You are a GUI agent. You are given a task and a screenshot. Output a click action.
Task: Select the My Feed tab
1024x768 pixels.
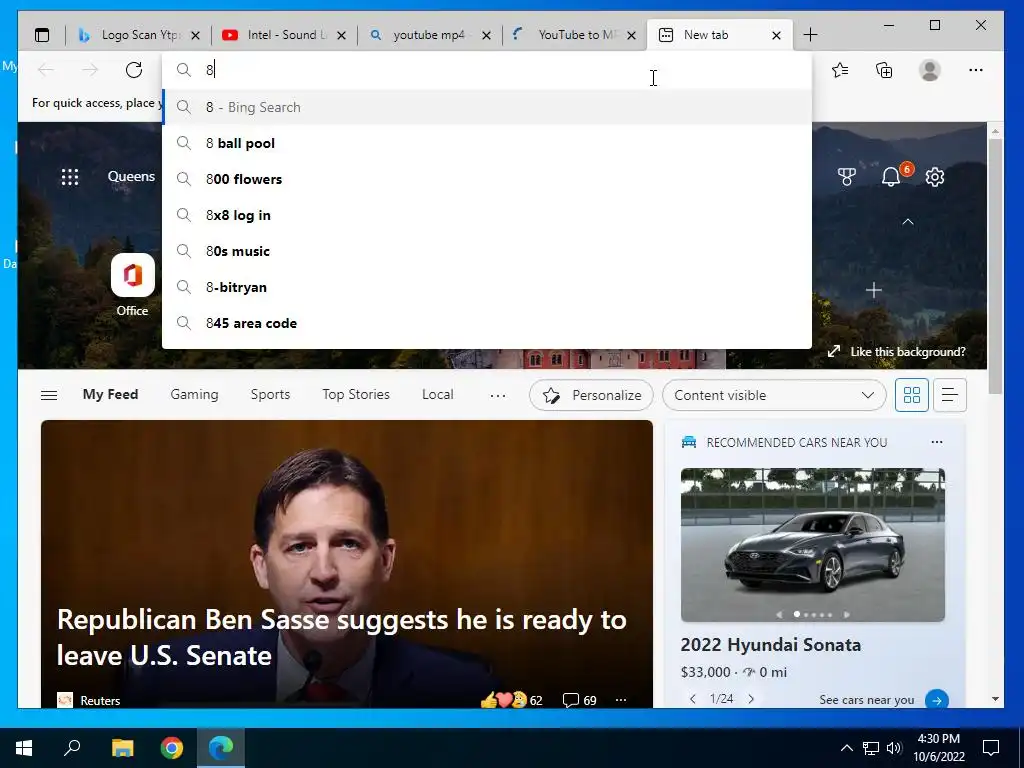point(110,394)
